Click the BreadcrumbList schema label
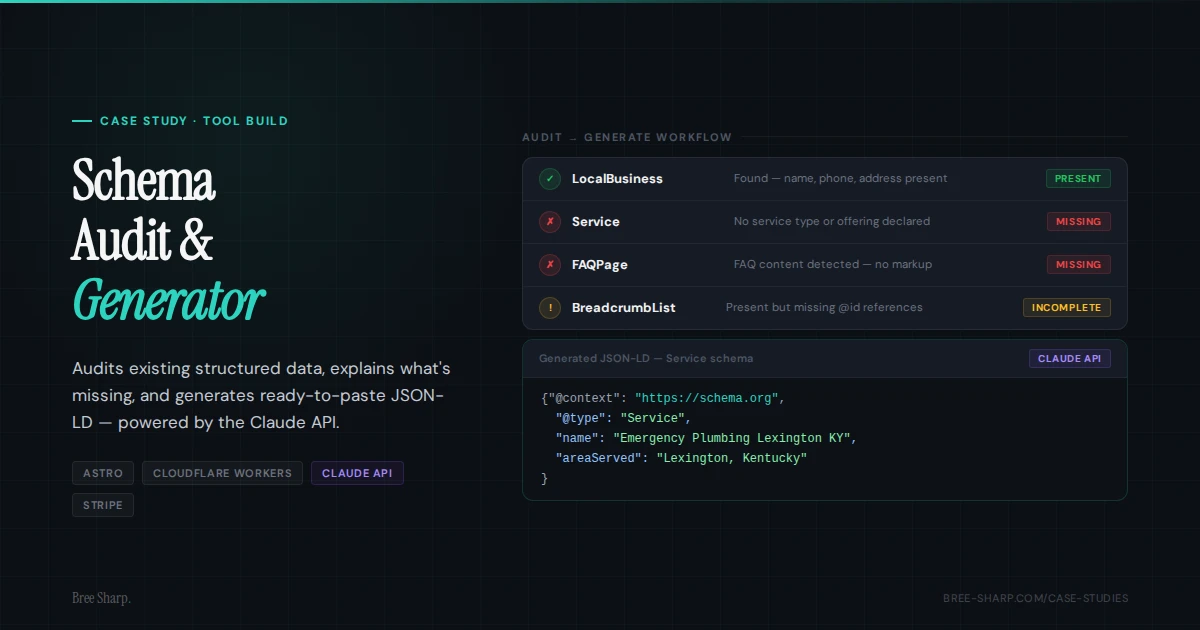Screen dimensions: 1200x630 tap(624, 308)
